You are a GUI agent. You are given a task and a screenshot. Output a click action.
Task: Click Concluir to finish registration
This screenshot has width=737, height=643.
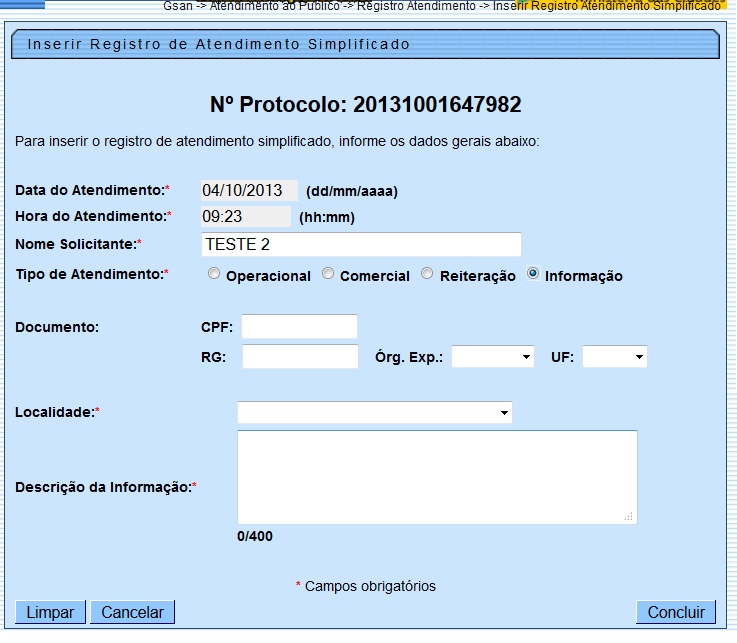click(676, 612)
